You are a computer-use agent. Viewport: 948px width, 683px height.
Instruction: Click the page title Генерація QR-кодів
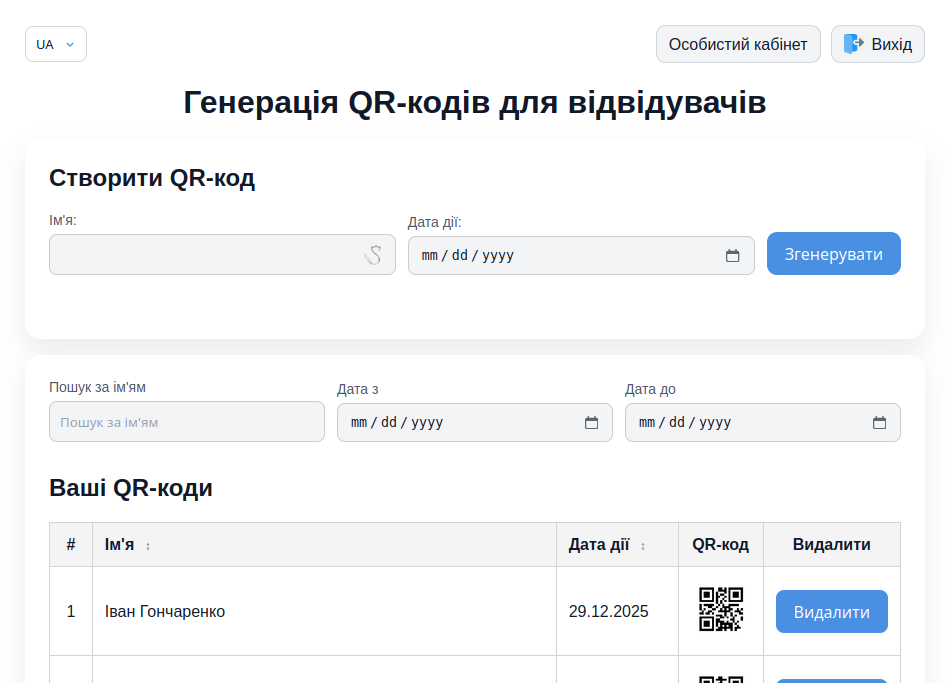pos(475,102)
